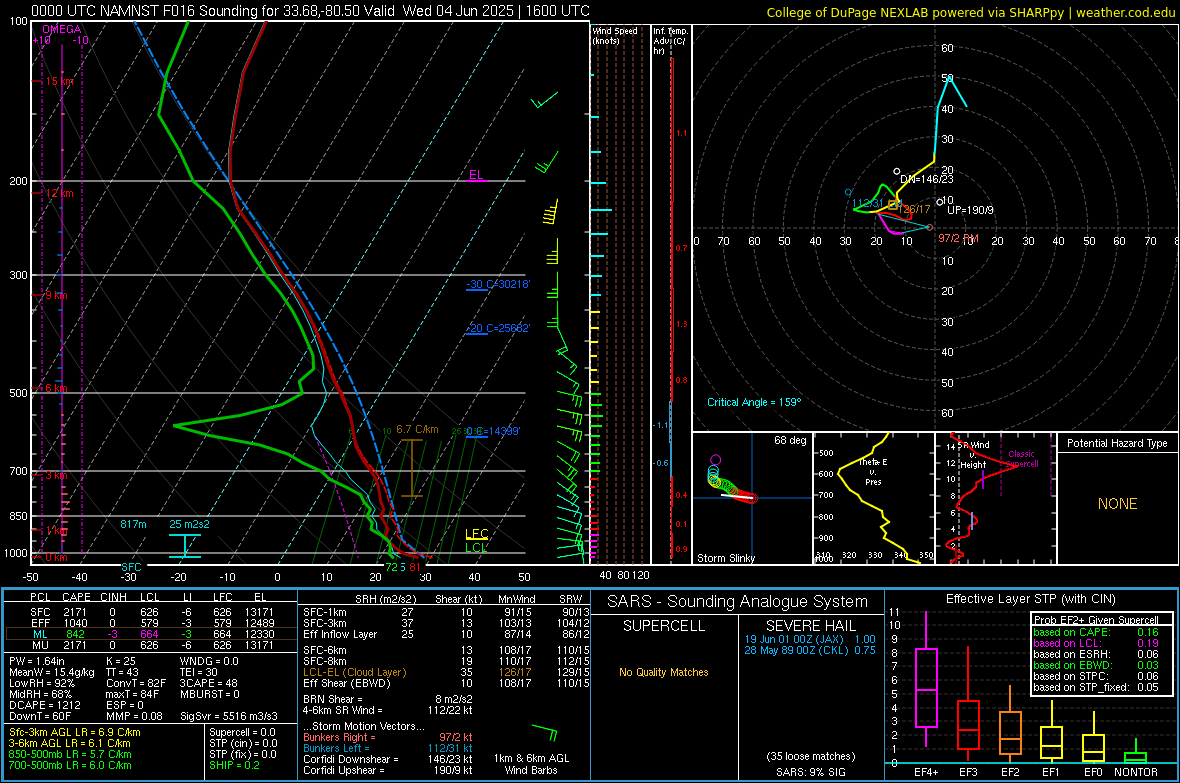
Task: Click the yellow "No Quality Matches" text
Action: (664, 672)
